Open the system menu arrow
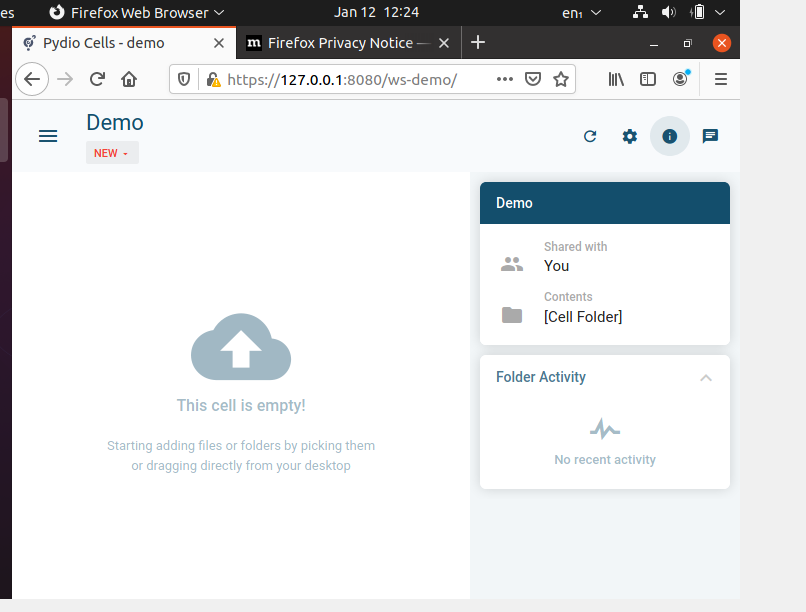 coord(720,12)
